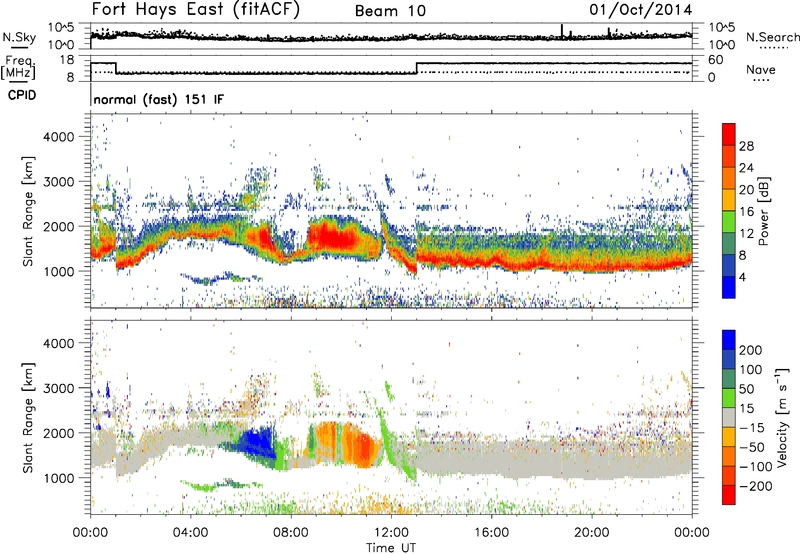Click the 'Nave' legend label
Screen dimensions: 800x554
[760, 69]
